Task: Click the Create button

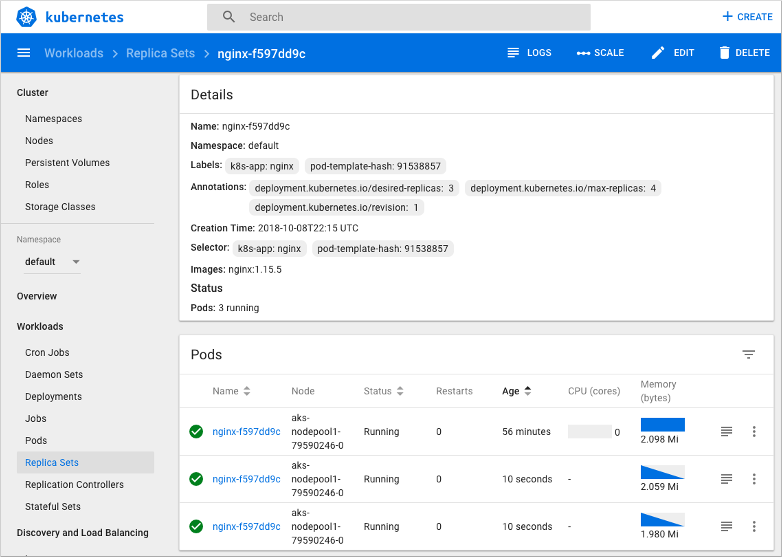Action: point(747,17)
